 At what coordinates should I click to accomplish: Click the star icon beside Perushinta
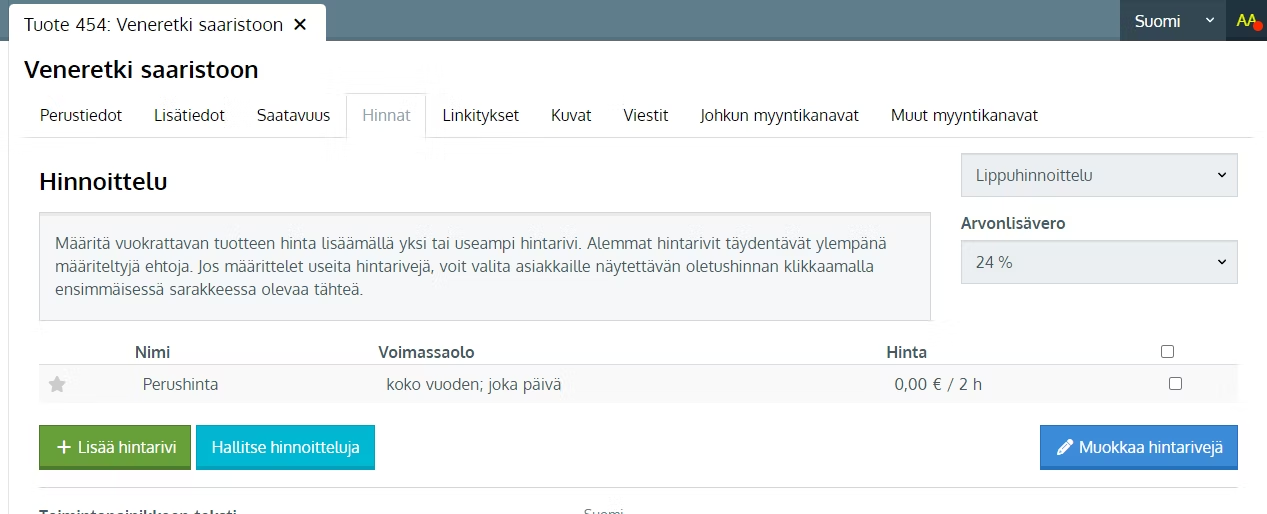pos(57,384)
